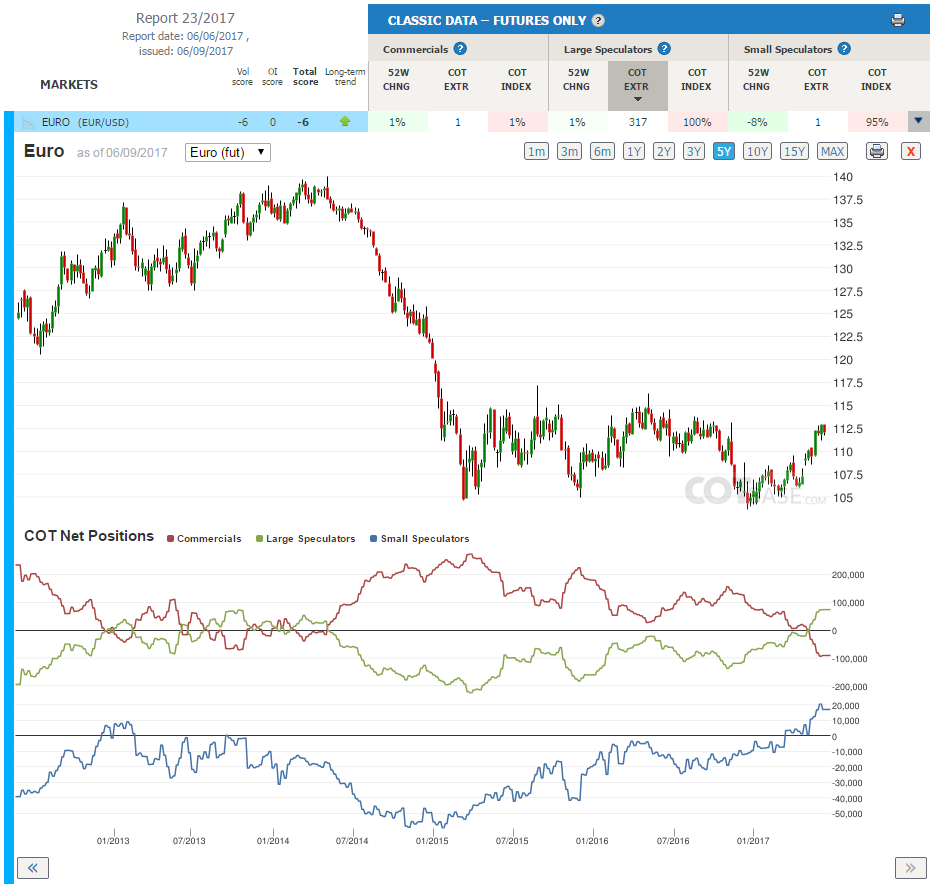Collapse the EURO row with blue down arrow
This screenshot has height=884, width=933.
point(918,121)
